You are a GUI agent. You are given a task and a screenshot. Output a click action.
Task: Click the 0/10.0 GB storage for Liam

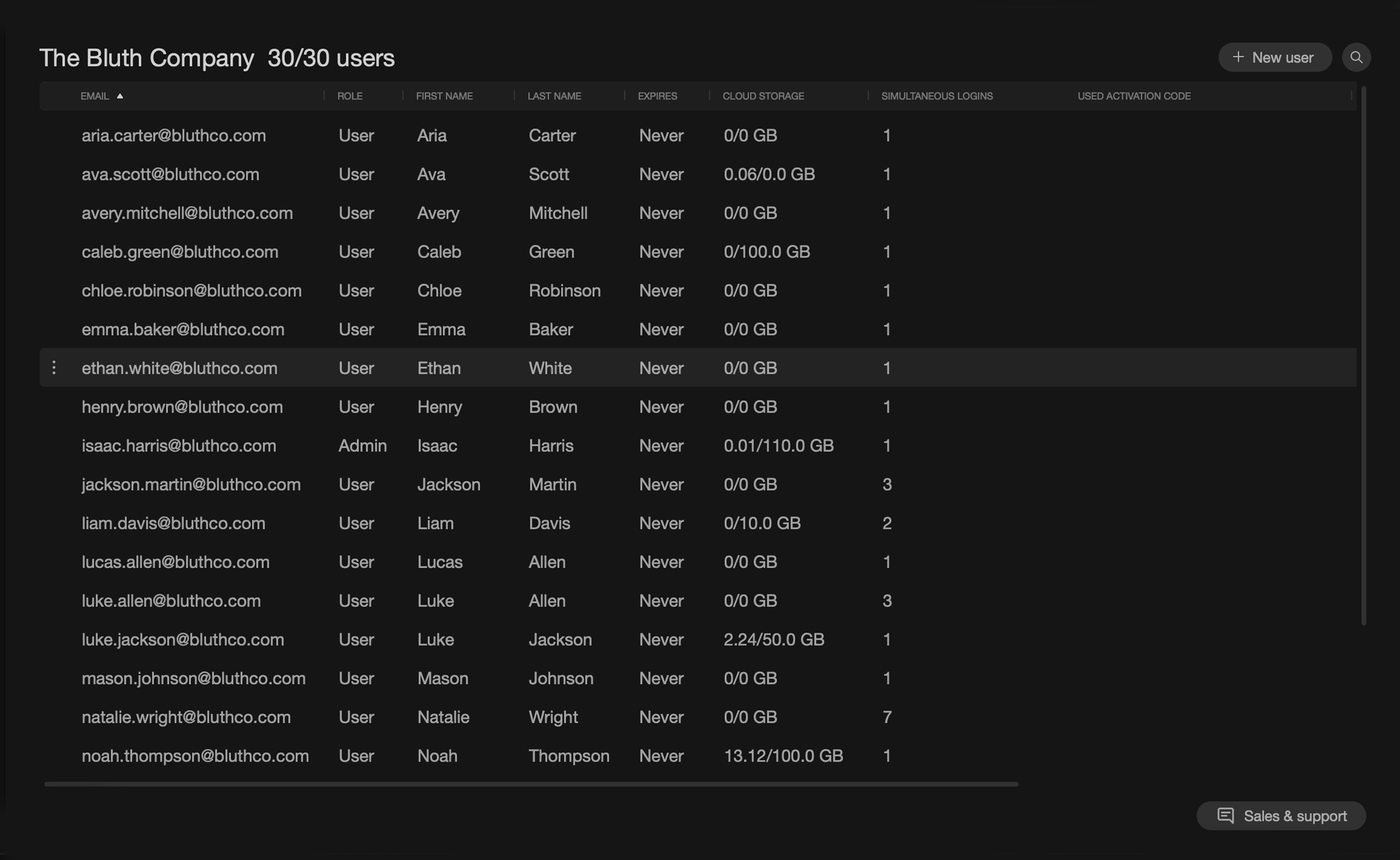[x=762, y=523]
